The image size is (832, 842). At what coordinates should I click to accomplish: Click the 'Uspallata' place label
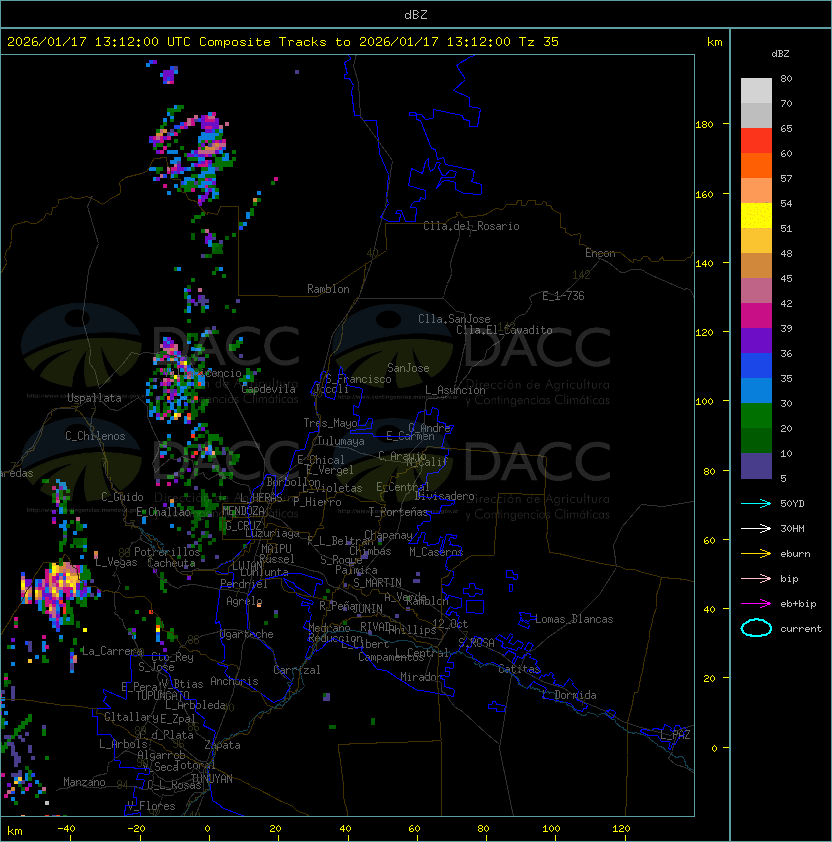click(x=94, y=398)
